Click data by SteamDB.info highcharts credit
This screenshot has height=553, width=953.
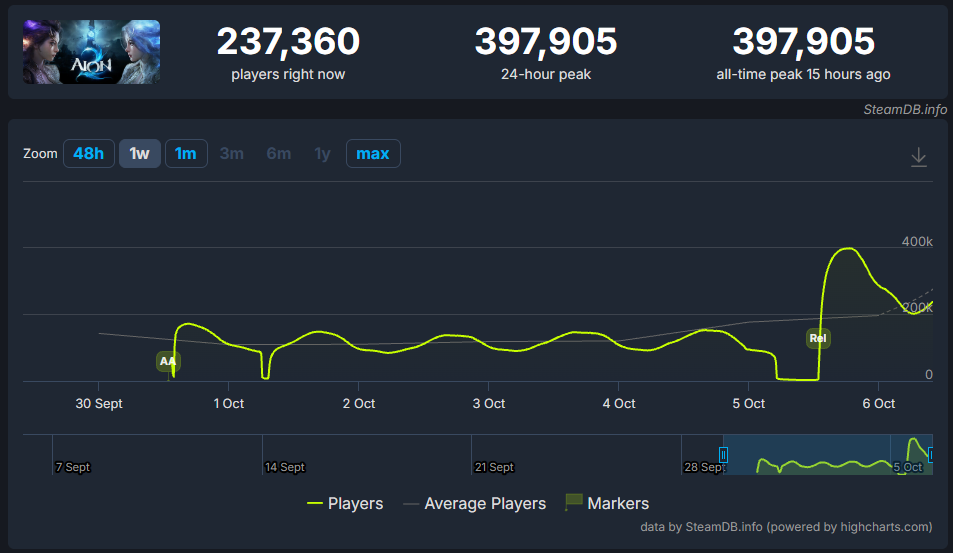(786, 527)
